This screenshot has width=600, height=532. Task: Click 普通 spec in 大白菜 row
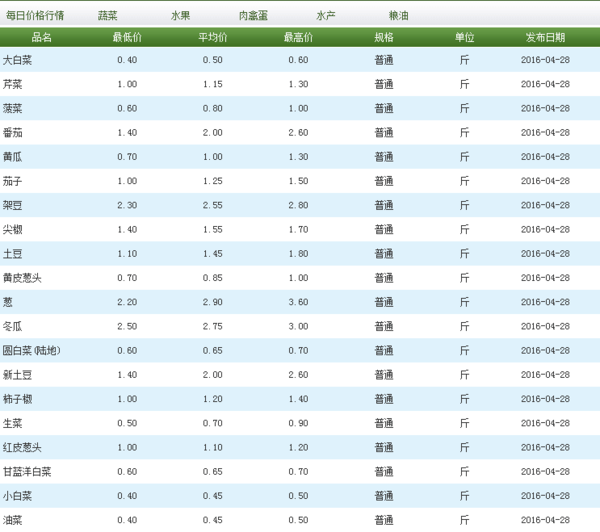click(384, 60)
